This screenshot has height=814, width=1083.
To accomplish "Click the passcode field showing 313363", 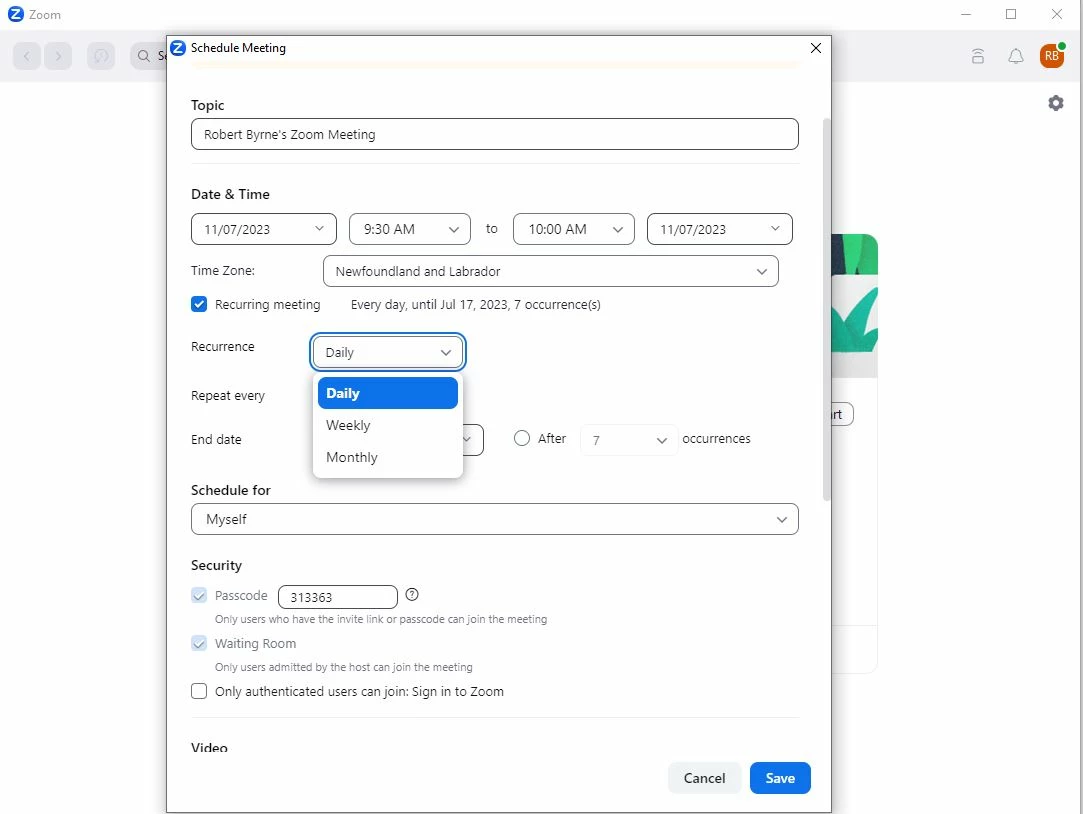I will (338, 597).
